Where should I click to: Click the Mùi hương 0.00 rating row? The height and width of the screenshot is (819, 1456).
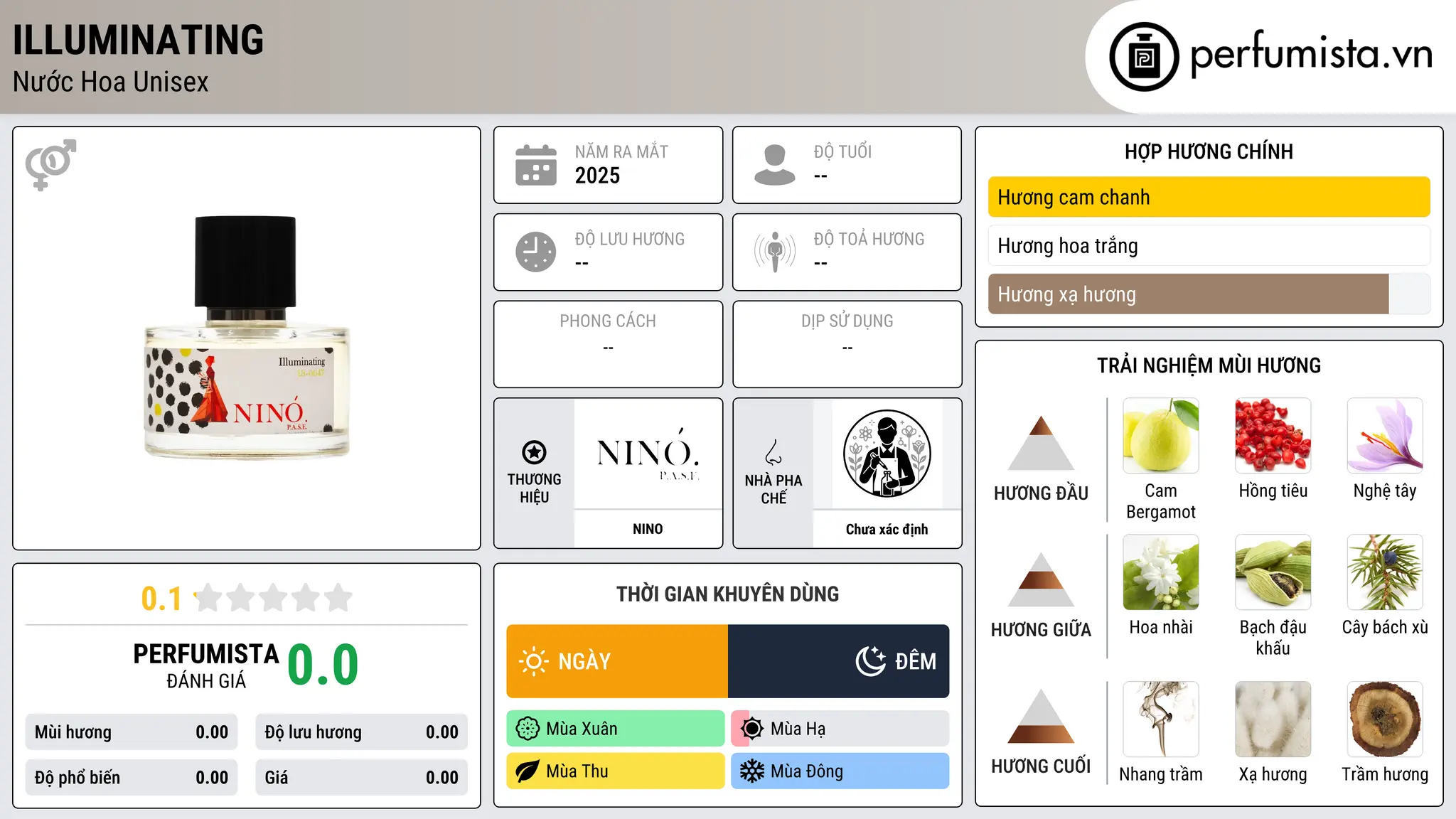pos(132,732)
